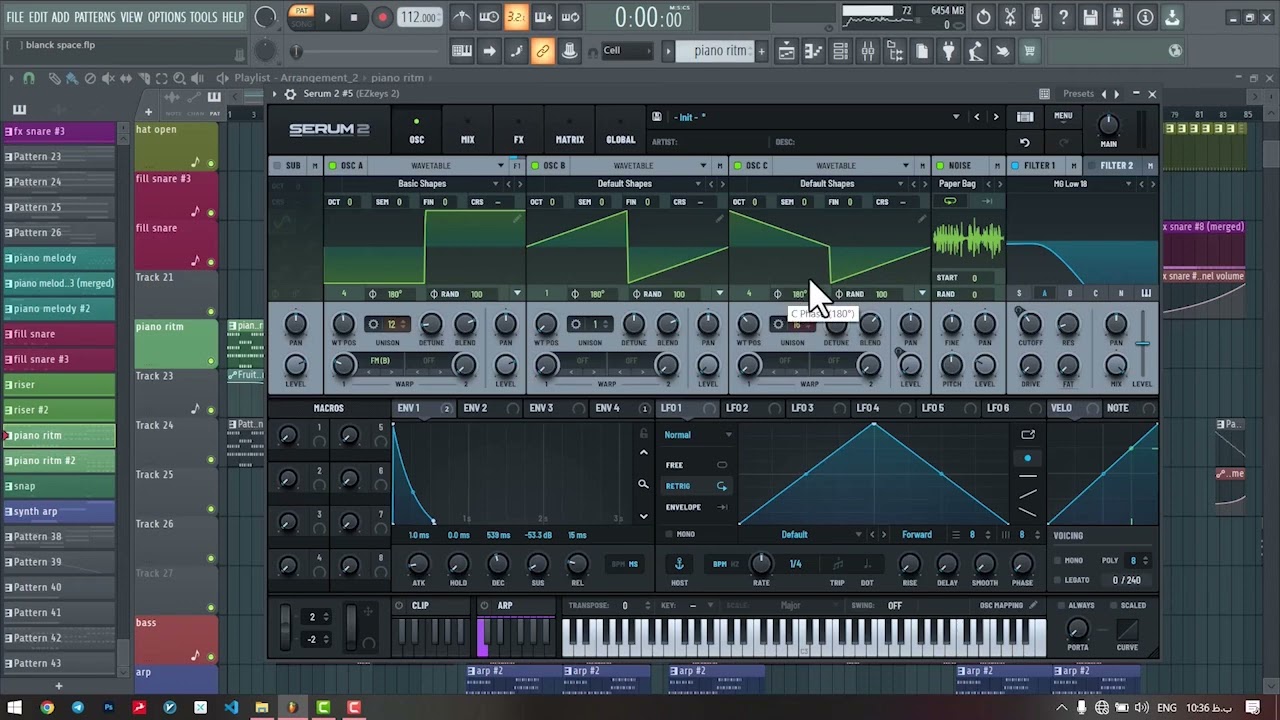Click the save project floppy icon
1280x720 pixels.
pyautogui.click(x=1090, y=17)
